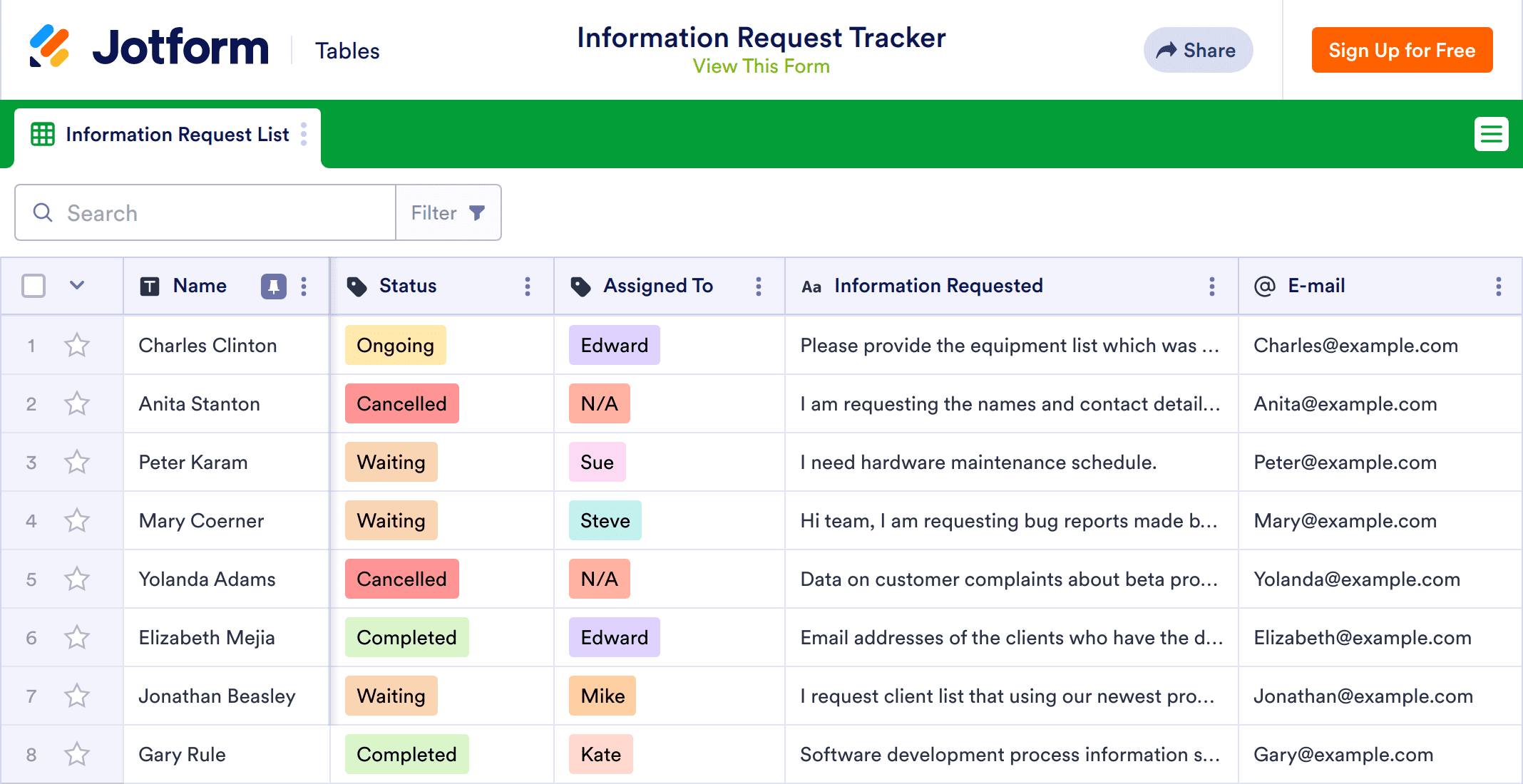Favorite the Gary Rule row
Screen dimensions: 1523x784
(77, 755)
